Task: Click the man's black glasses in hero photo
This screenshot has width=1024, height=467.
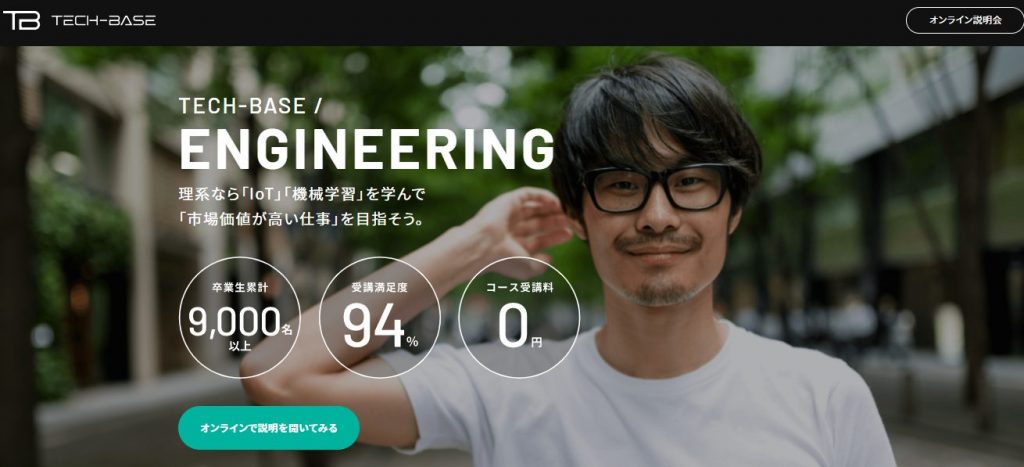Action: (655, 188)
